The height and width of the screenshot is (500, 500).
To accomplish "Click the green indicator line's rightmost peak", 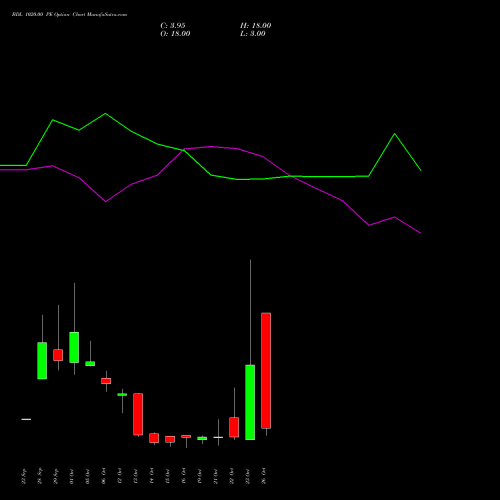I will coord(395,134).
